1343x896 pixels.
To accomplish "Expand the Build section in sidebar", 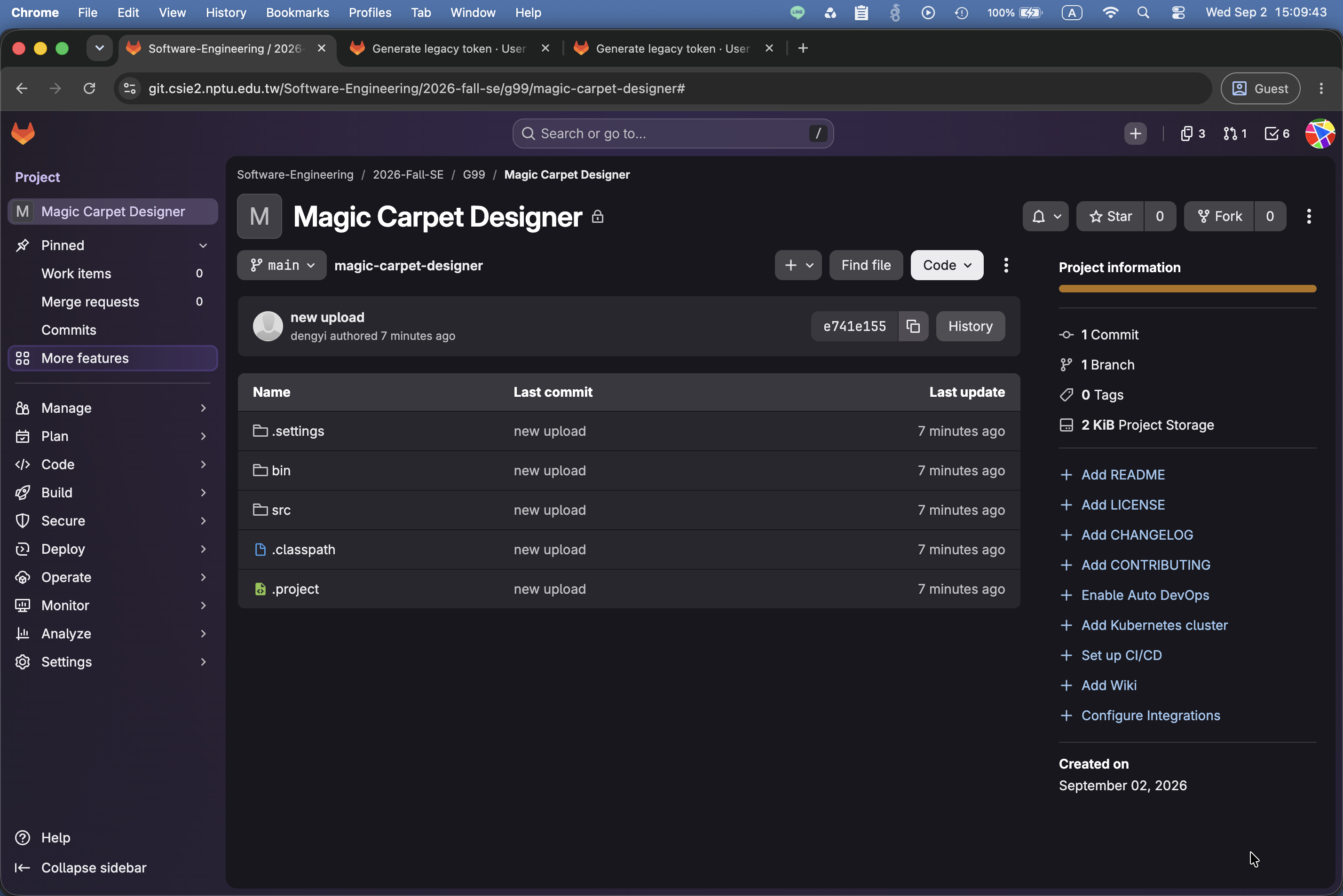I will 112,492.
